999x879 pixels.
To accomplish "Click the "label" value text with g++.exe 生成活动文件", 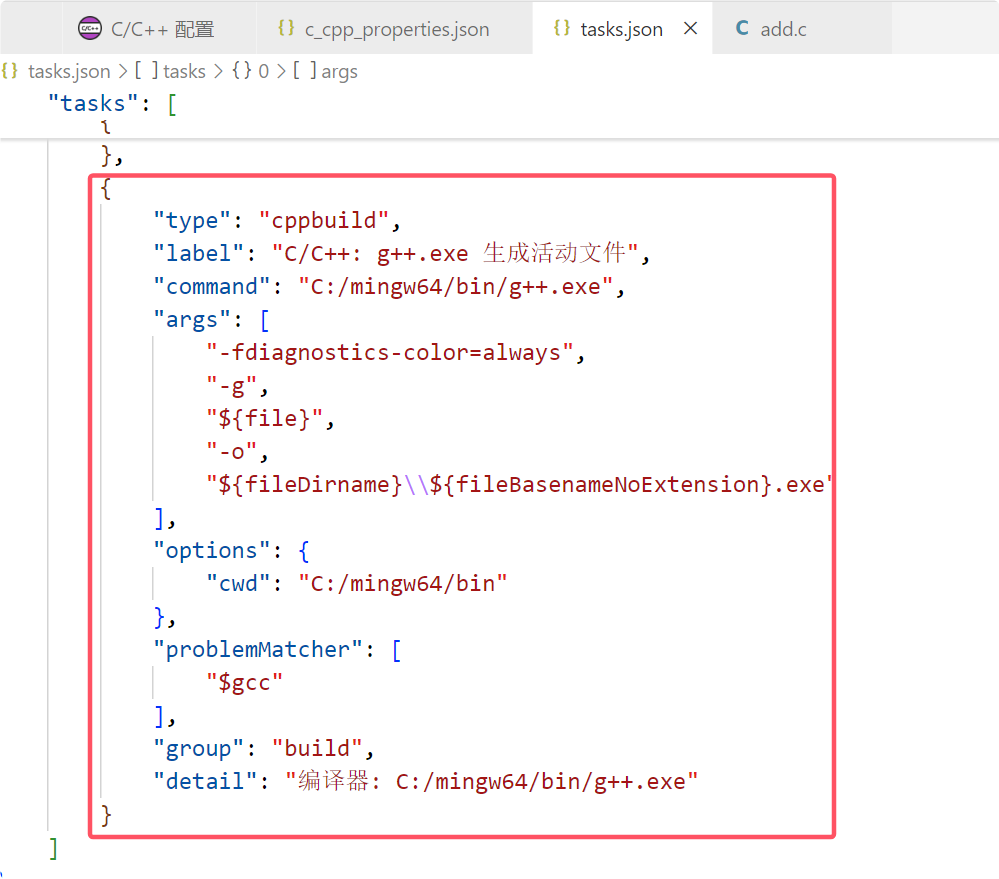I will coord(455,253).
